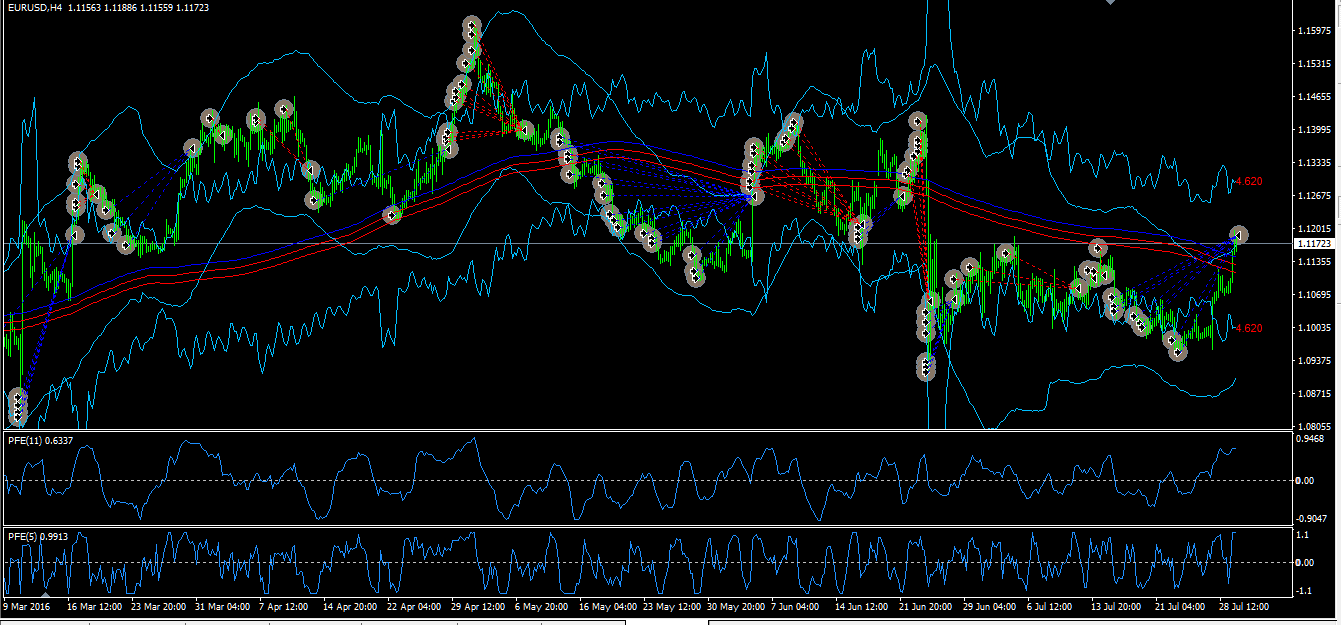
Task: Select the latest trade arrow marker near 1.12015
Action: [x=1239, y=235]
